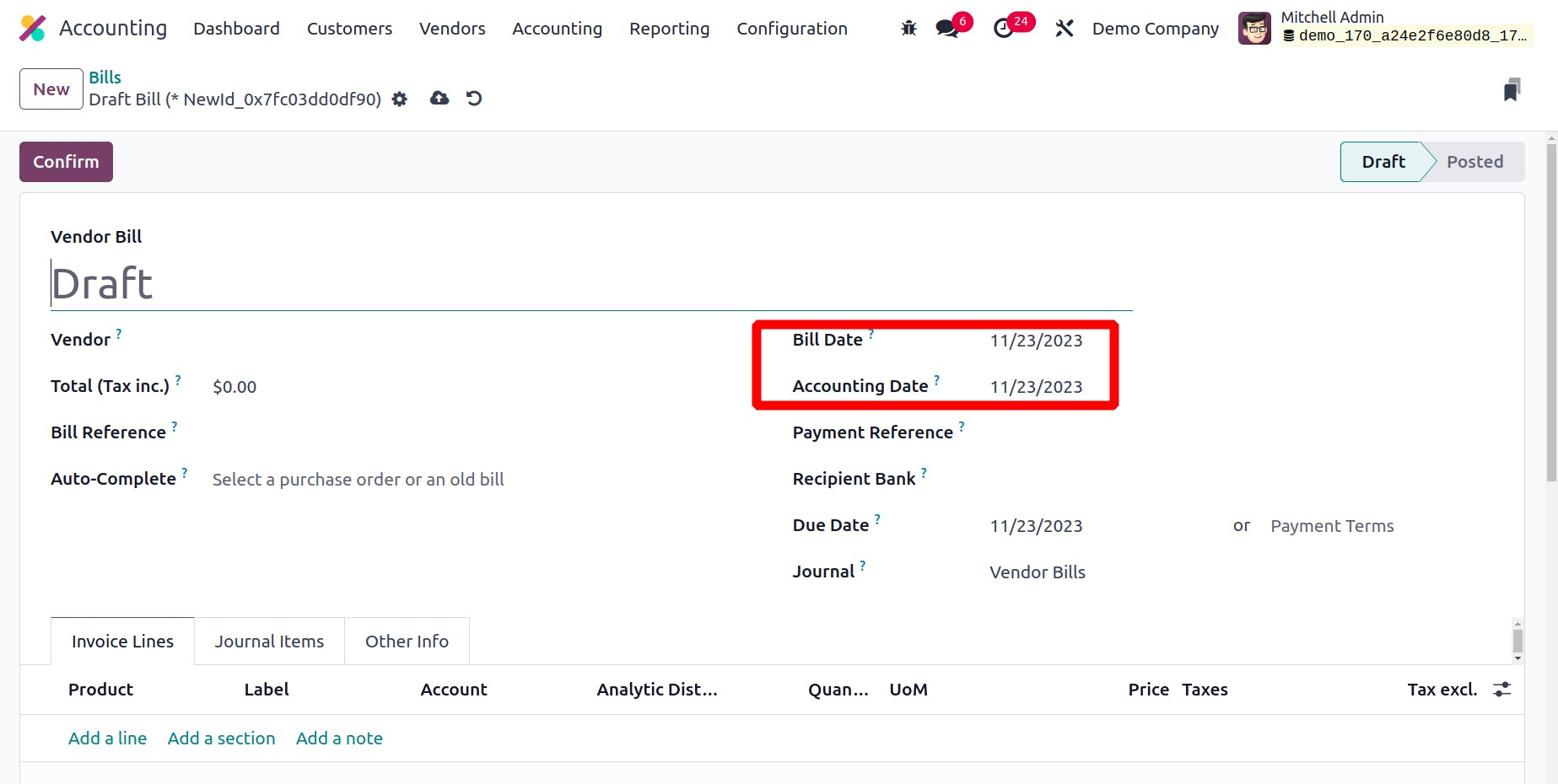Viewport: 1558px width, 784px height.
Task: Click the Accounting app logo icon
Action: pos(32,29)
